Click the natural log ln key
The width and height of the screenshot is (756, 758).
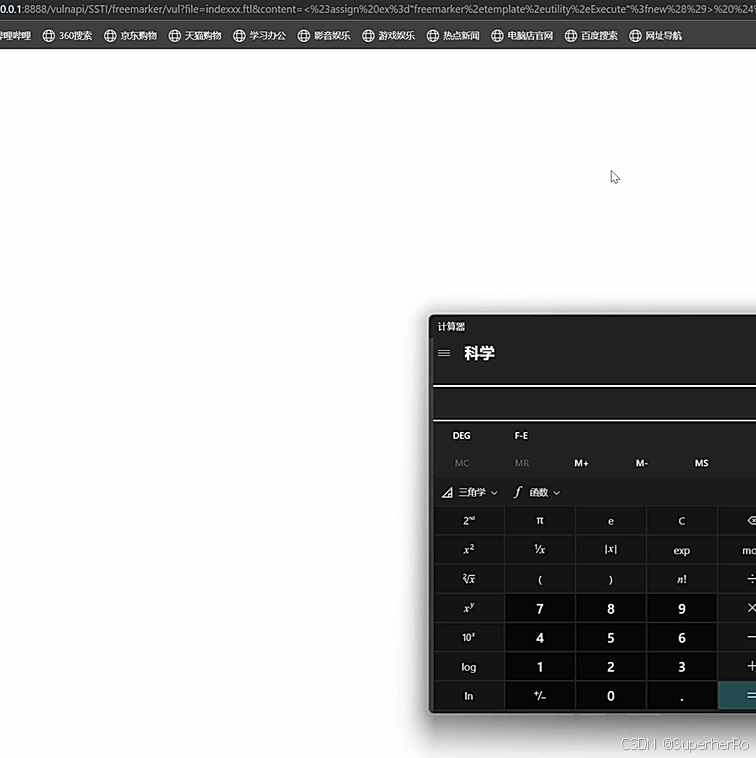(469, 696)
